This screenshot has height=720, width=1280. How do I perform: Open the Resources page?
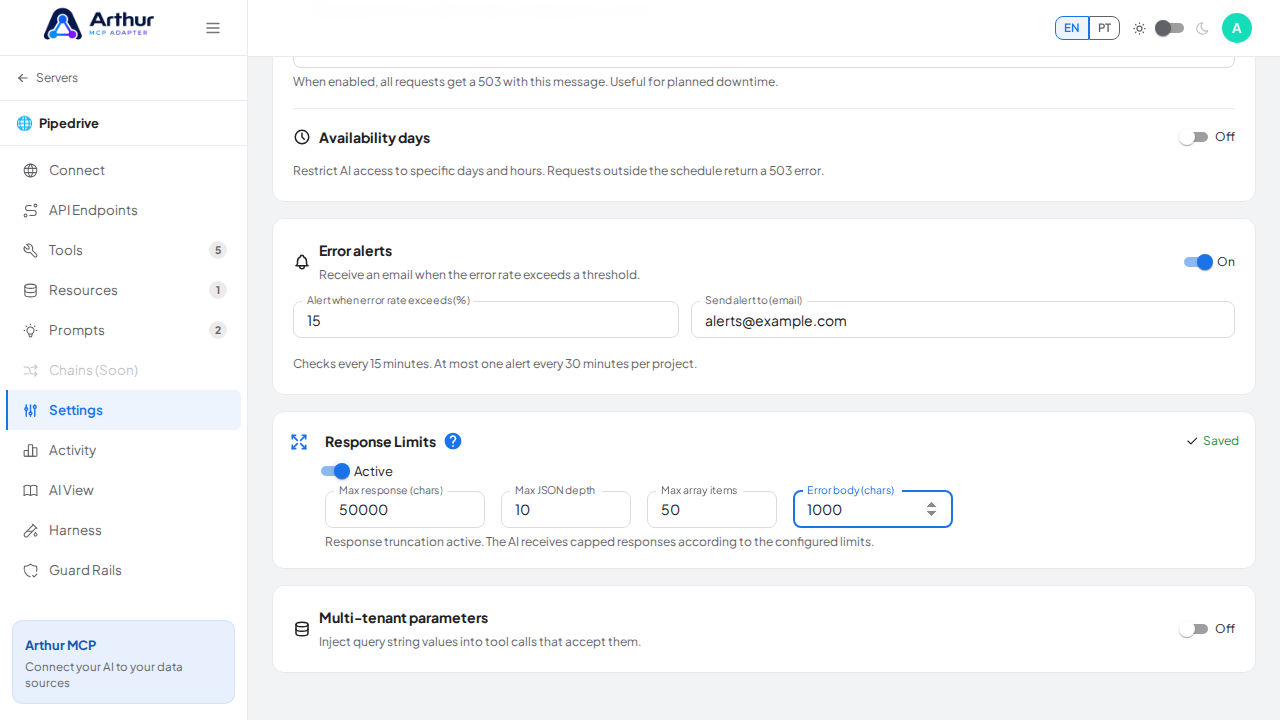tap(123, 290)
